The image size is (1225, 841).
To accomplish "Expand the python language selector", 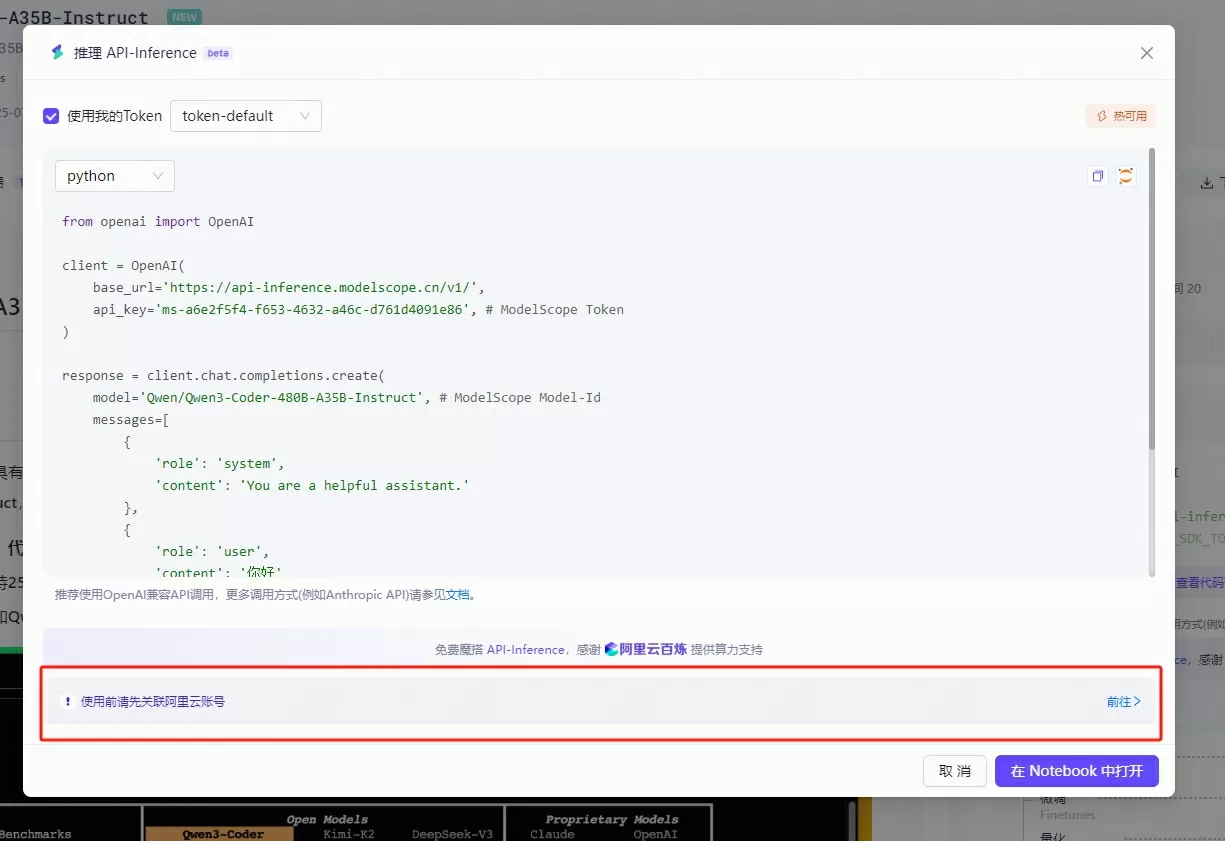I will click(x=115, y=176).
